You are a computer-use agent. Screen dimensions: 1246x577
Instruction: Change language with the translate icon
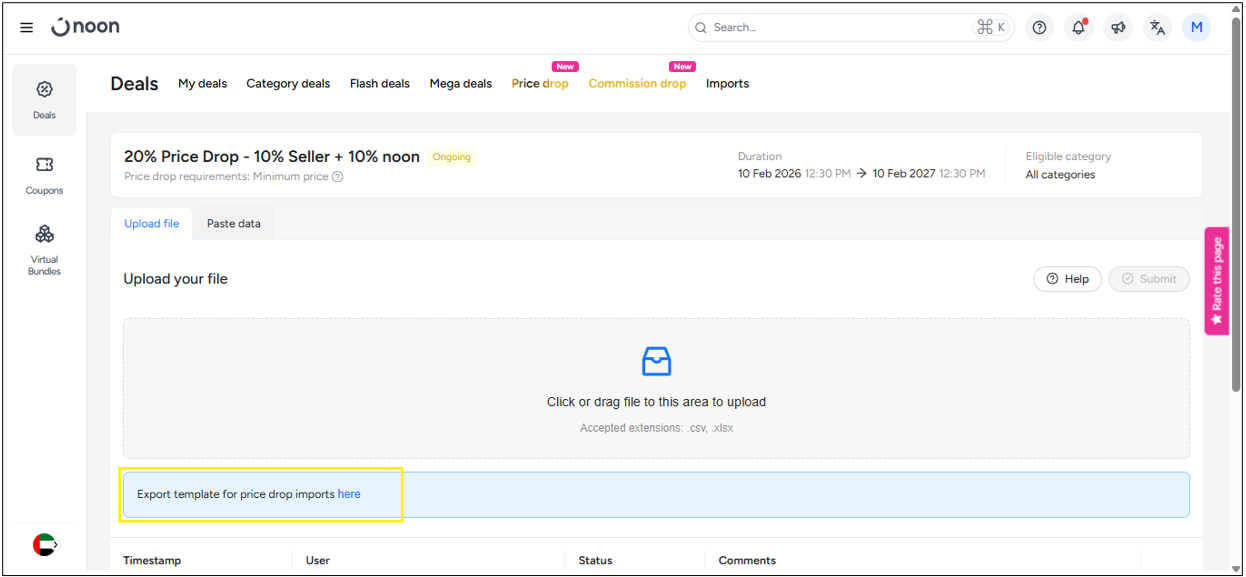pos(1157,28)
